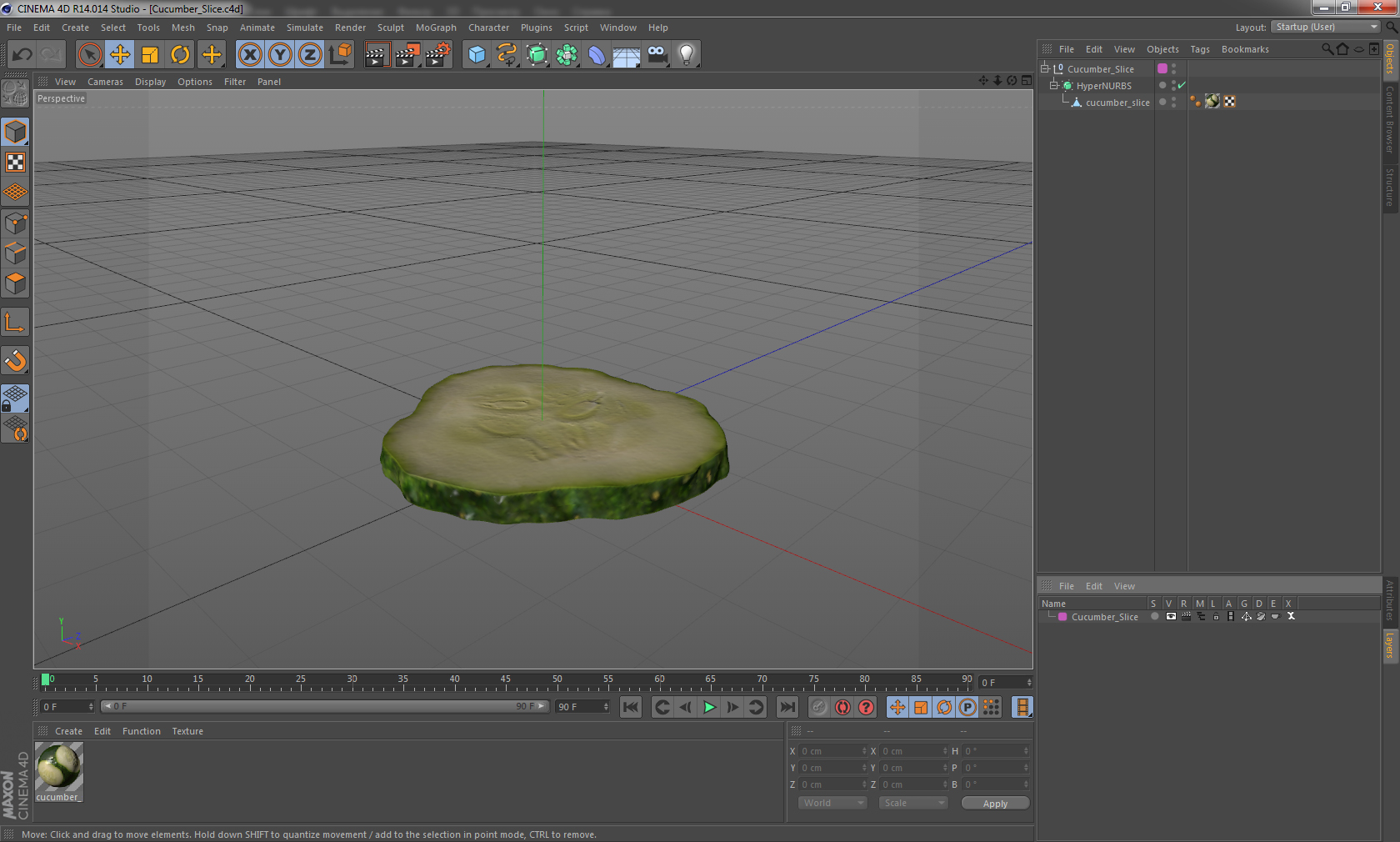Open the Content Browser side tab
This screenshot has width=1400, height=842.
coord(1390,119)
